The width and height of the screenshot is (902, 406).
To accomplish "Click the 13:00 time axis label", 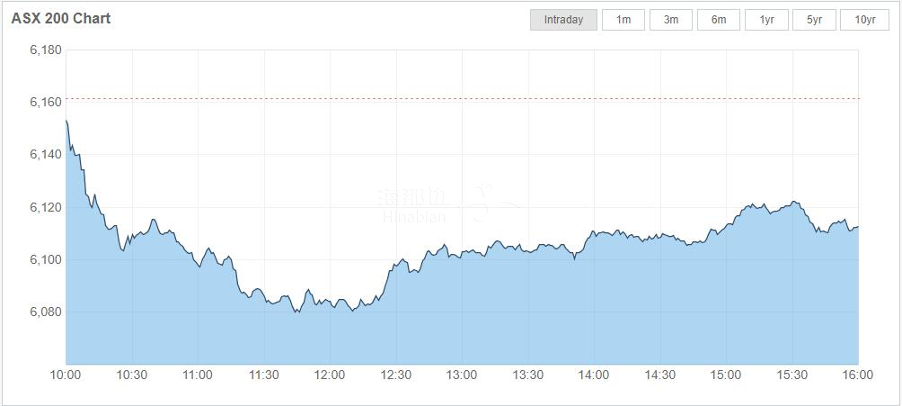I will pos(462,375).
